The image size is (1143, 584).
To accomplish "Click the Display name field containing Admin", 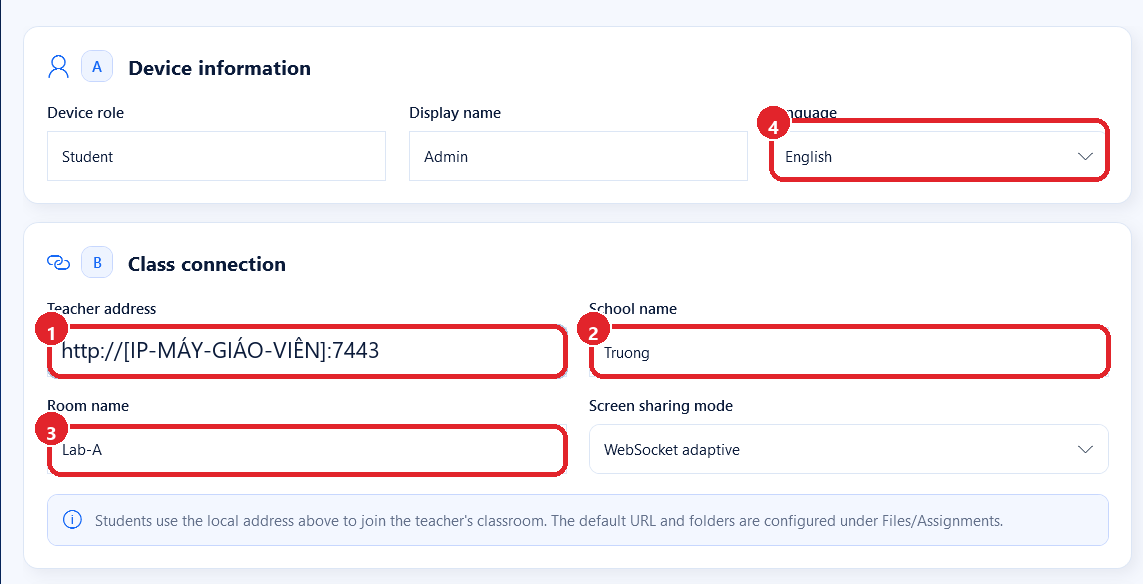I will 578,156.
